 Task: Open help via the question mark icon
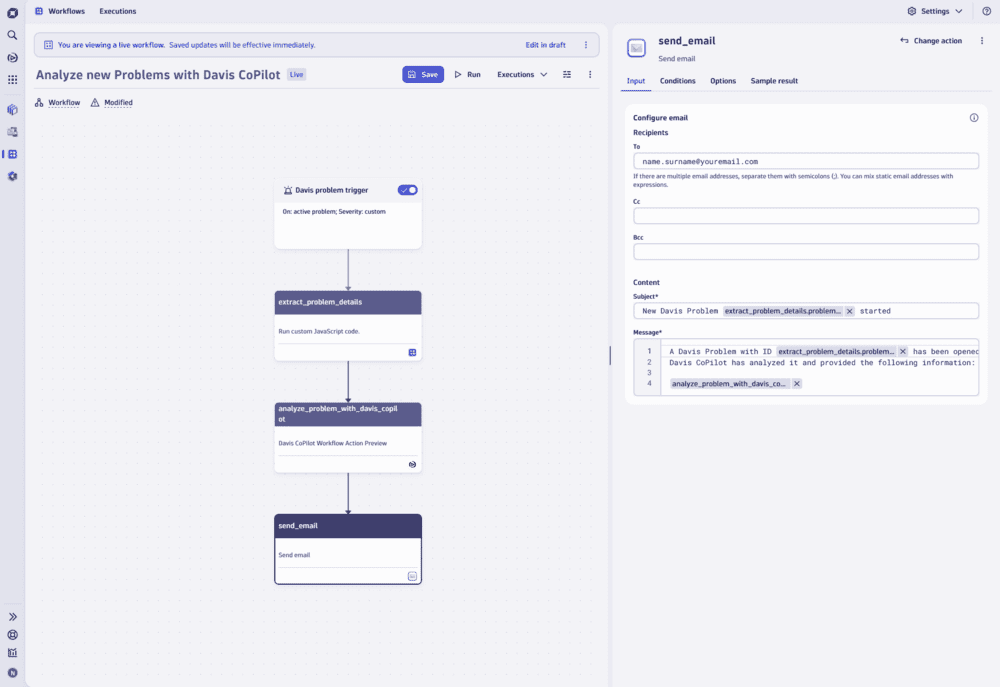(x=988, y=11)
